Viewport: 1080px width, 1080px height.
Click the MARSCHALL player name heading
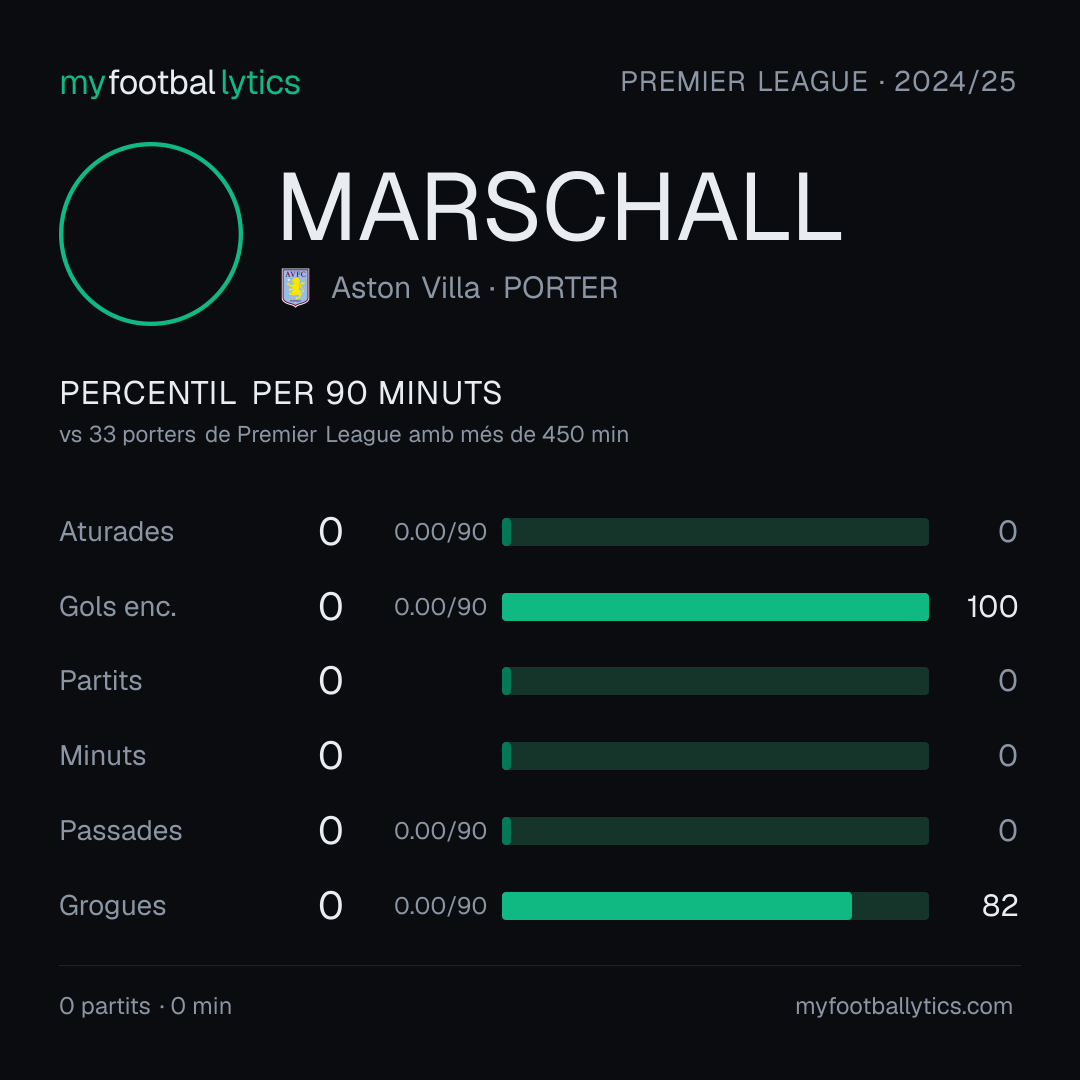[560, 208]
